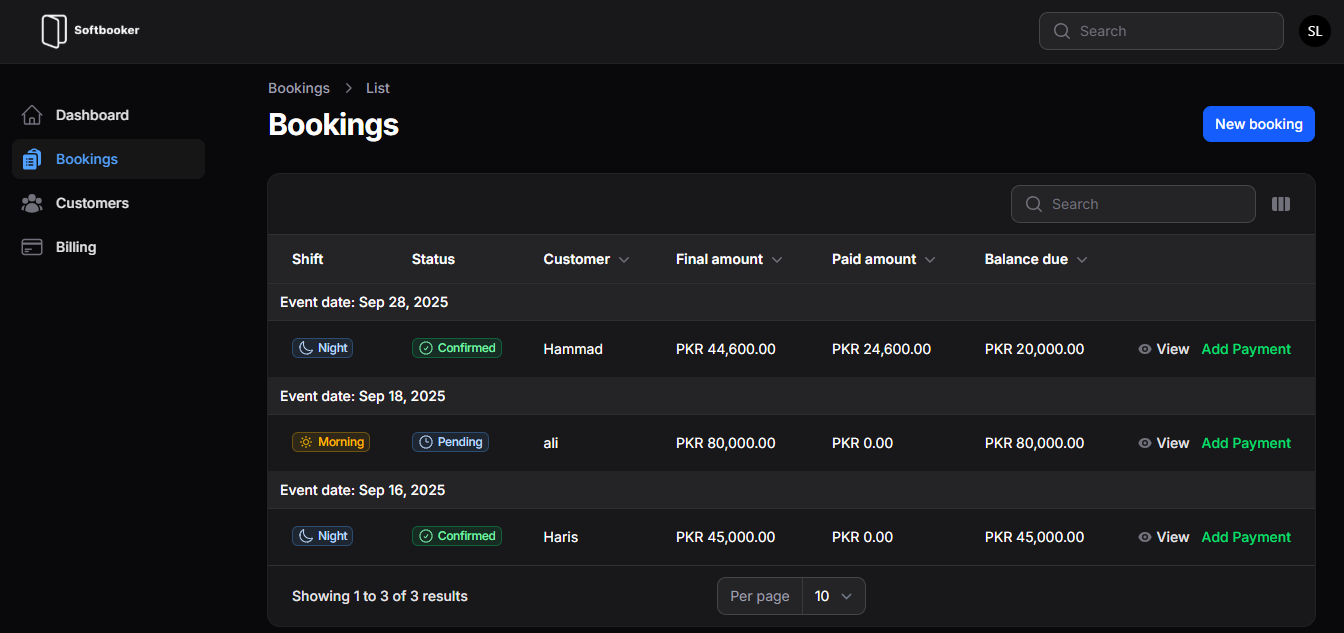Image resolution: width=1344 pixels, height=633 pixels.
Task: Toggle sorting on the Status column
Action: (x=433, y=259)
